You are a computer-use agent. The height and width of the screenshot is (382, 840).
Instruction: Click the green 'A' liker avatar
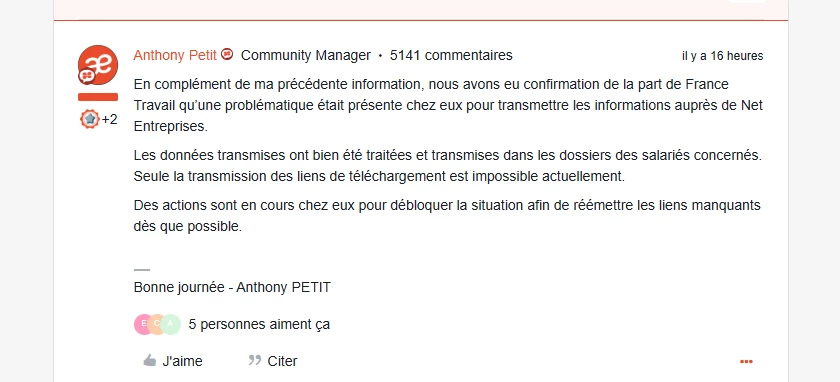[170, 324]
